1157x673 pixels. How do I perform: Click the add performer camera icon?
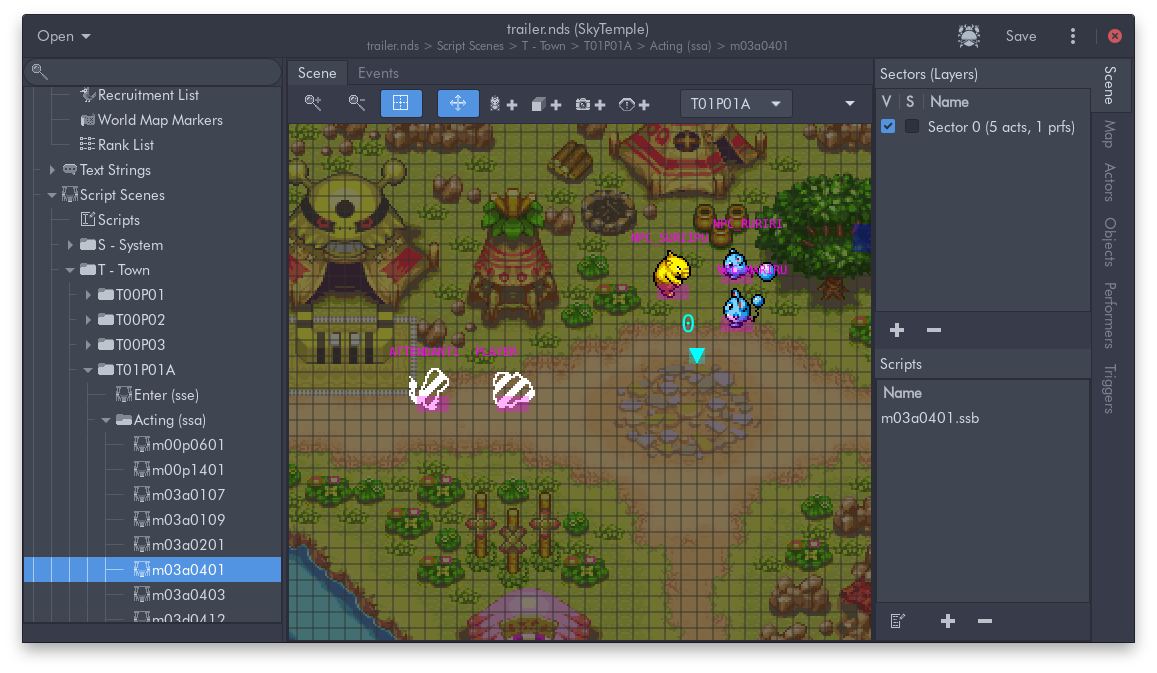(x=590, y=104)
